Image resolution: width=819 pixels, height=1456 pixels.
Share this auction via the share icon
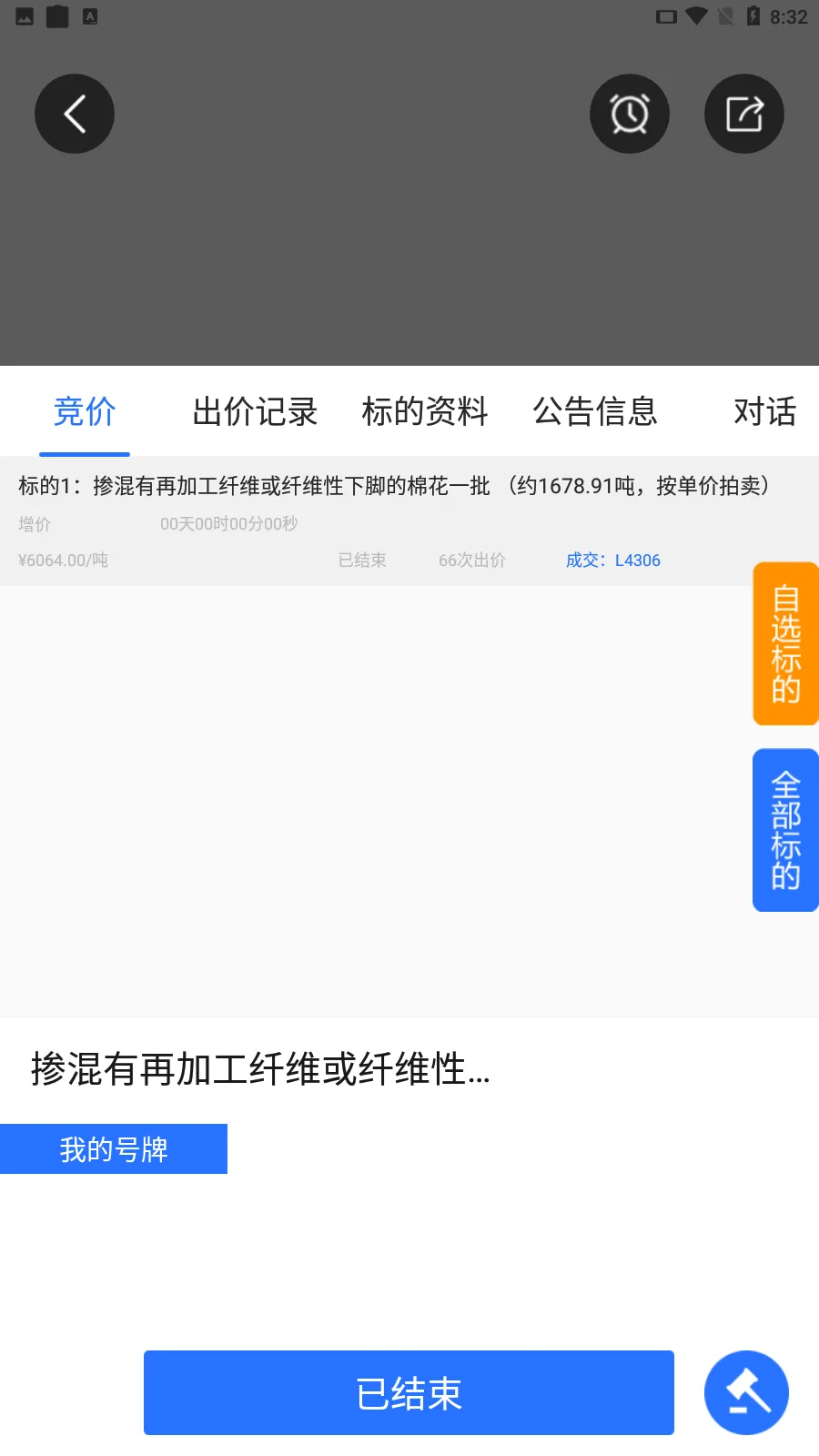point(744,114)
